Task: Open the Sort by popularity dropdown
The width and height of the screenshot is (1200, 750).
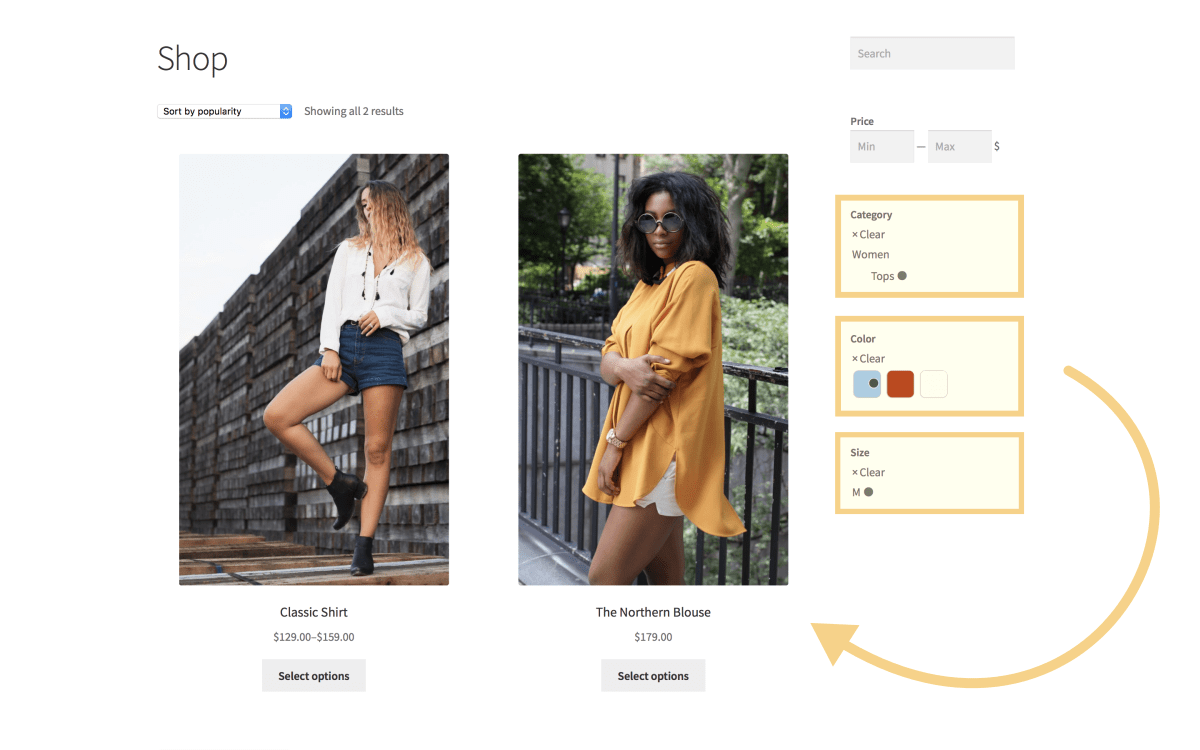Action: 225,111
